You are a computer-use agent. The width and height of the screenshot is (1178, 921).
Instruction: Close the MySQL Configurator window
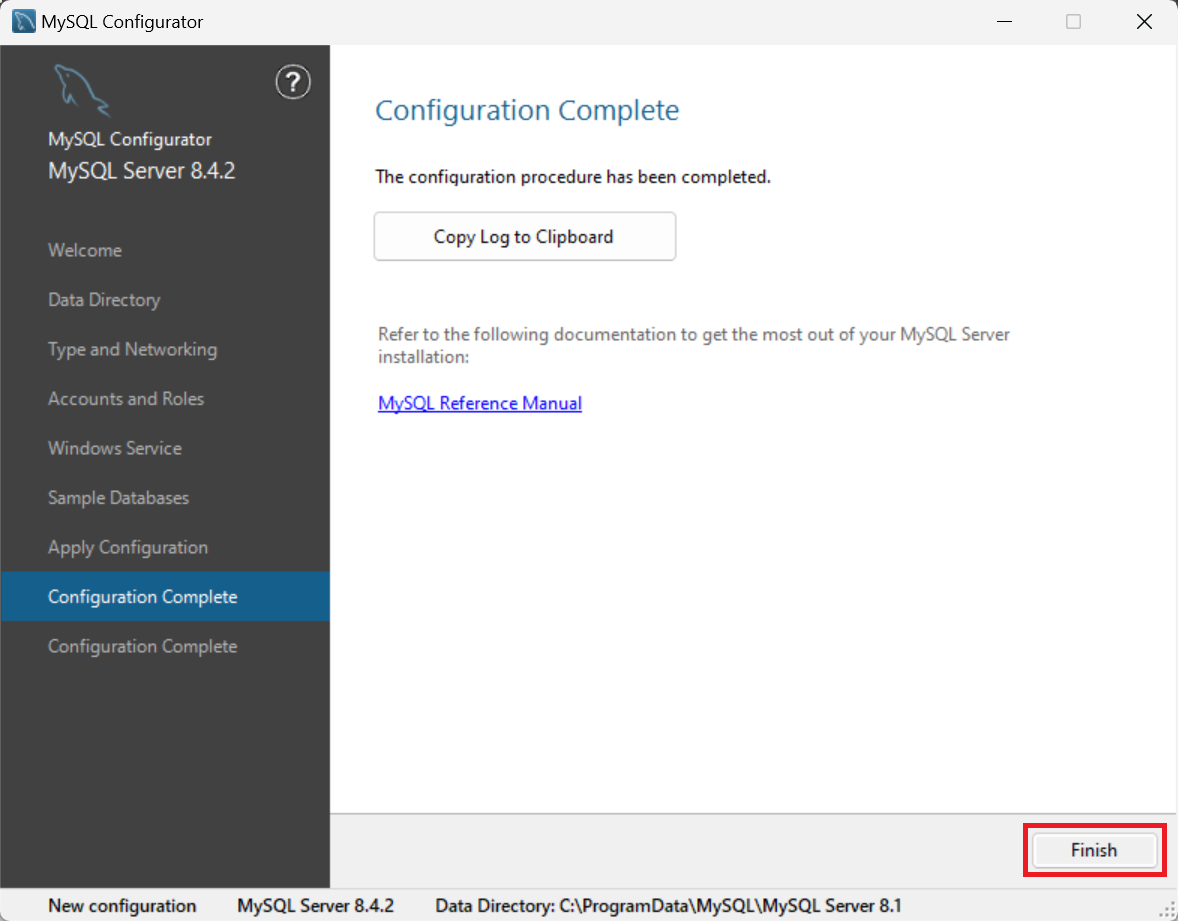(1144, 22)
